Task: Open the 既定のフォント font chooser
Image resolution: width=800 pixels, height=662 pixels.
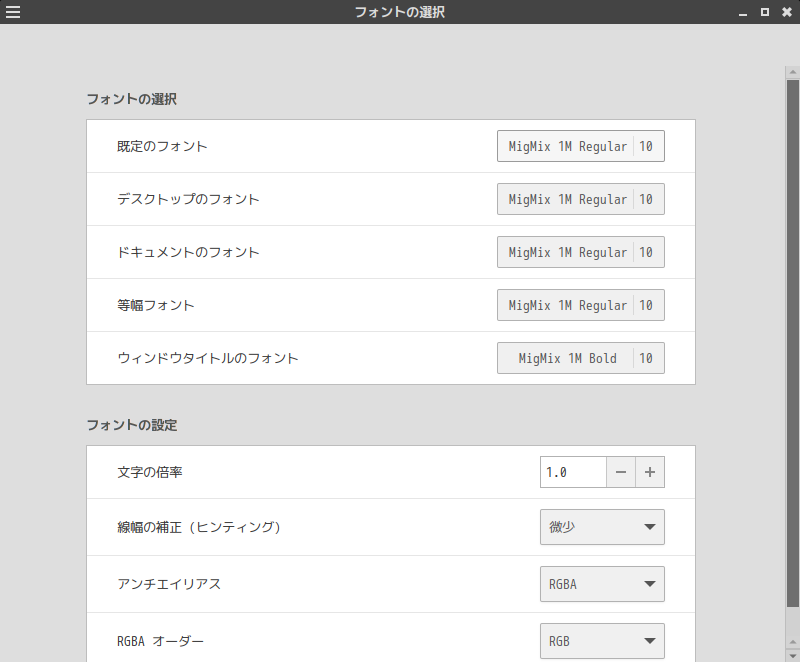Action: point(581,146)
